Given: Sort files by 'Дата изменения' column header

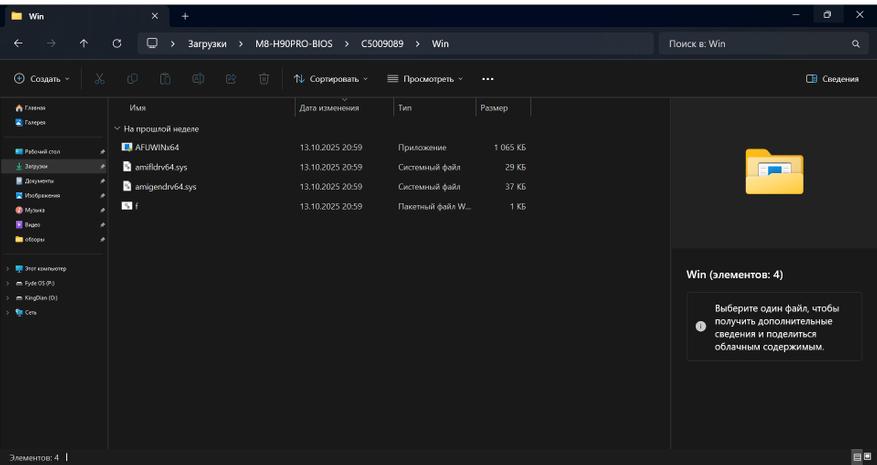Looking at the screenshot, I should pos(329,108).
